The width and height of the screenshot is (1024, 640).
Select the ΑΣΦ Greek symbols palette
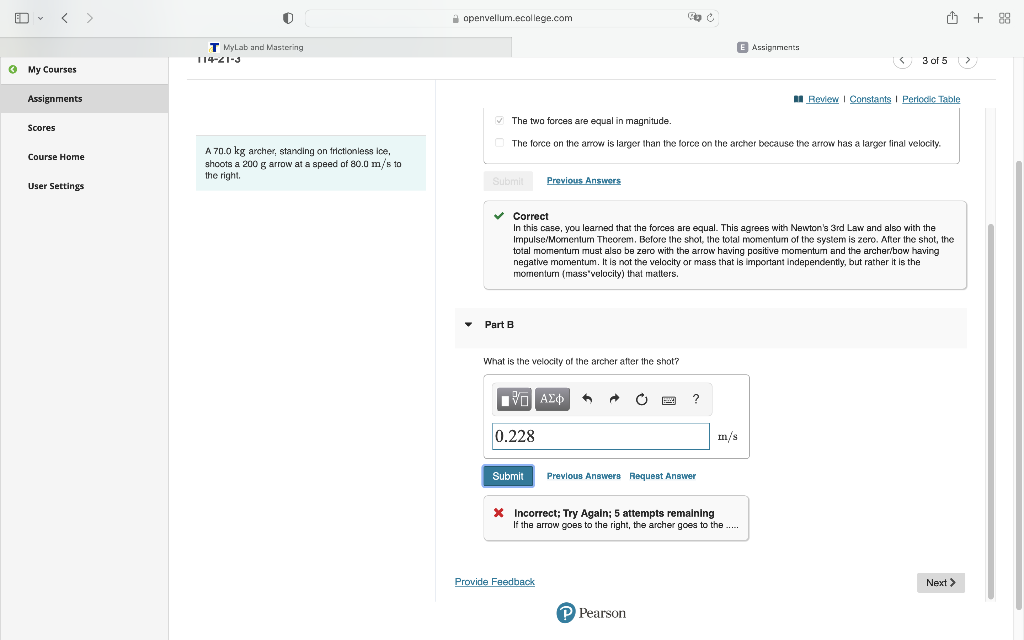coord(551,398)
